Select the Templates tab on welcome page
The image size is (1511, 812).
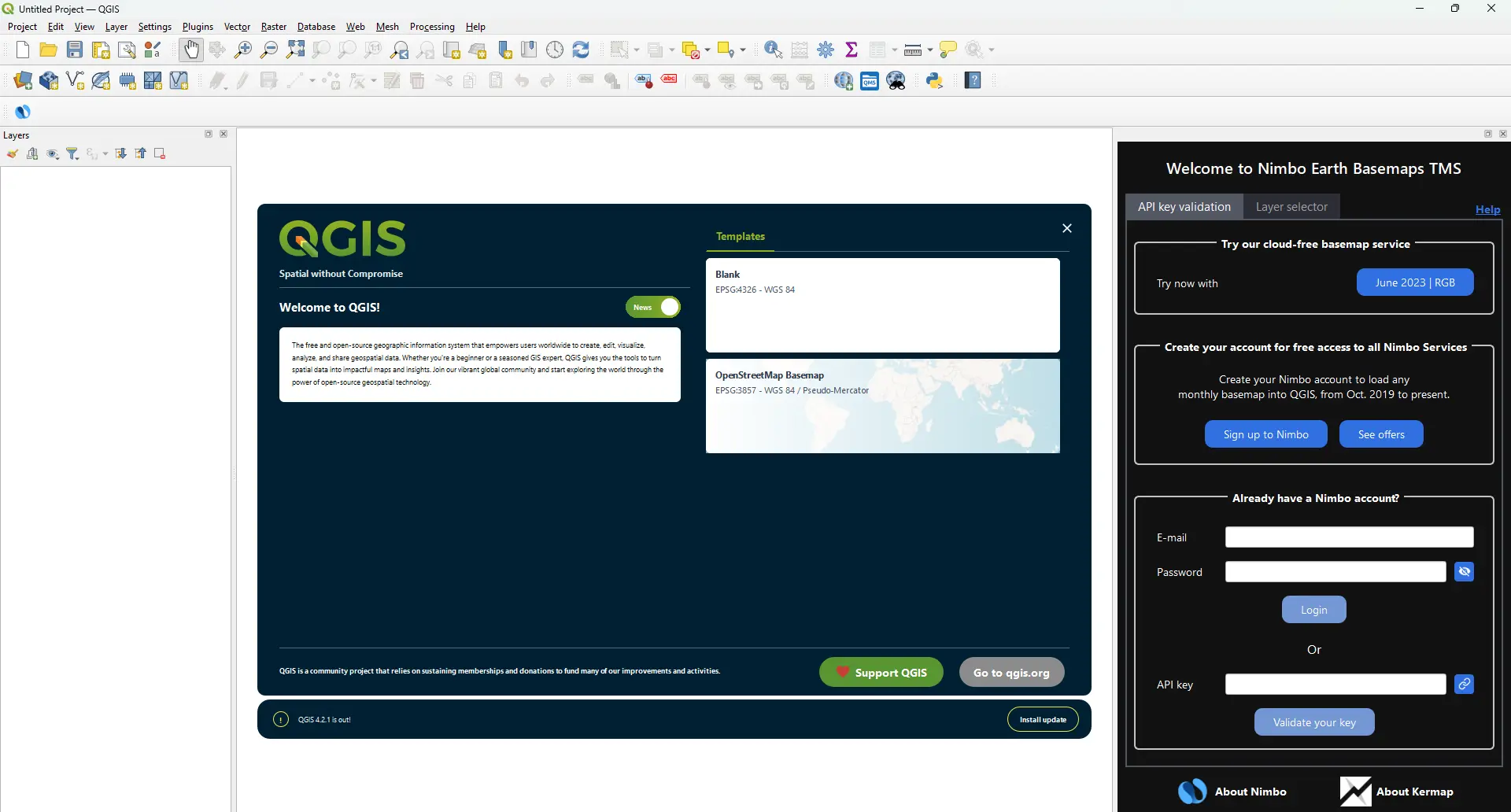[740, 236]
